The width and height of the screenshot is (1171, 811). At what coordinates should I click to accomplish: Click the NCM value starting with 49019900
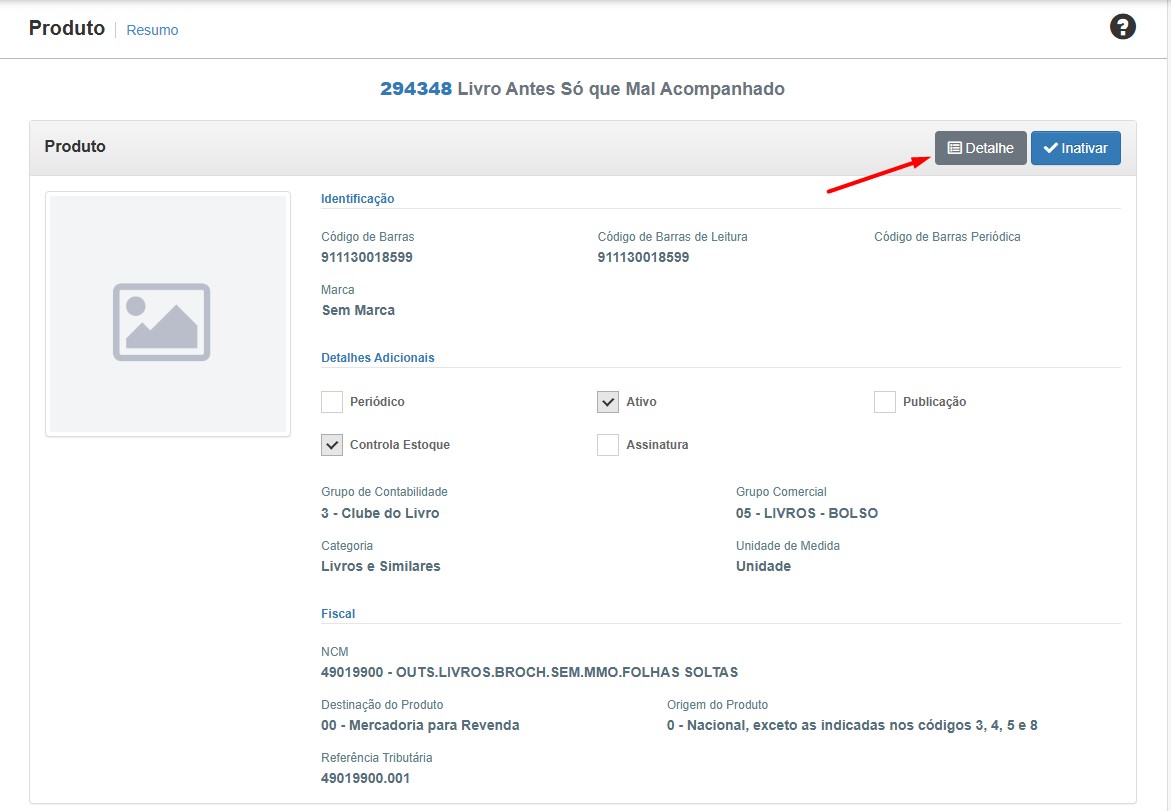(529, 672)
